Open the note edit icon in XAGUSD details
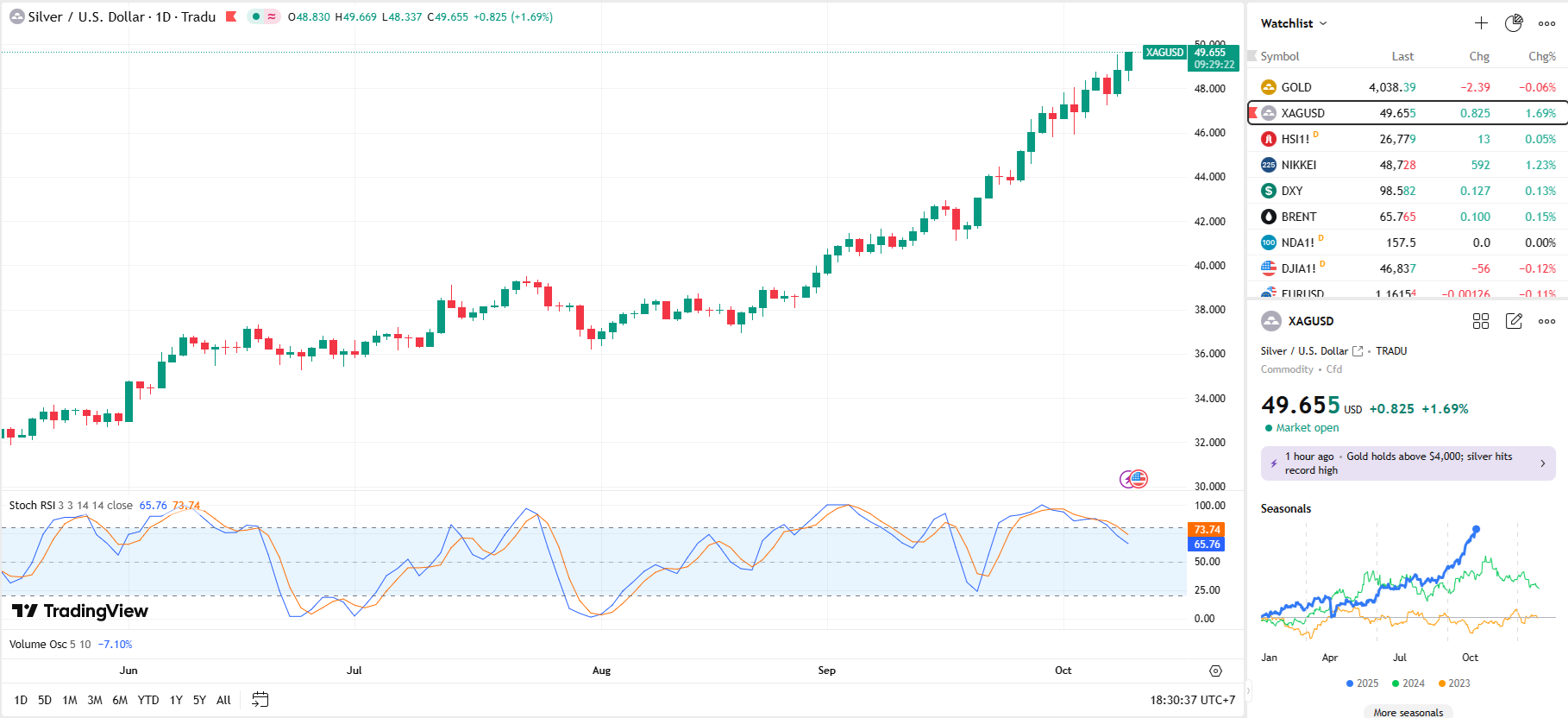Image resolution: width=1568 pixels, height=718 pixels. coord(1514,321)
